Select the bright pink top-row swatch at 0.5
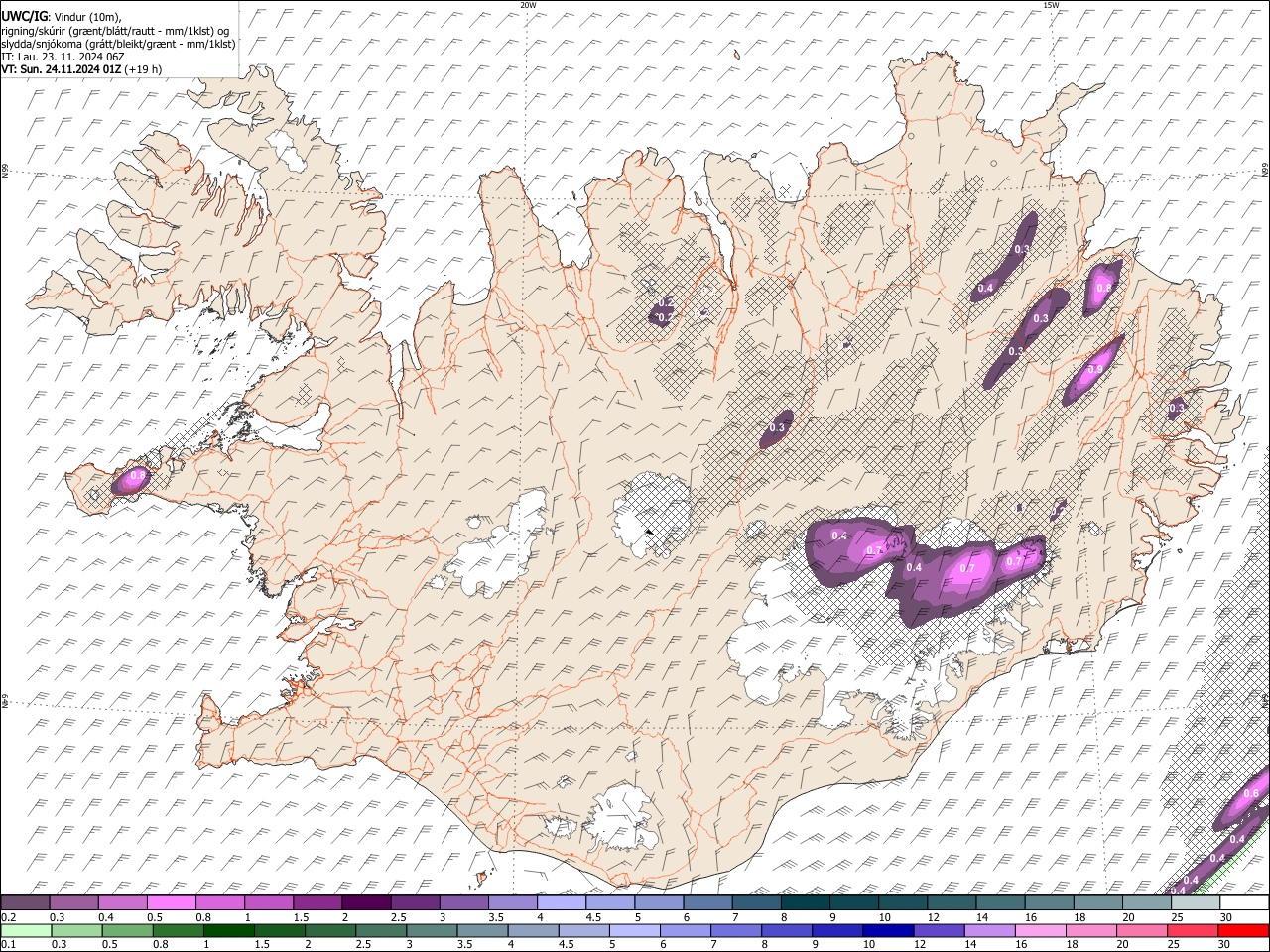 [171, 903]
